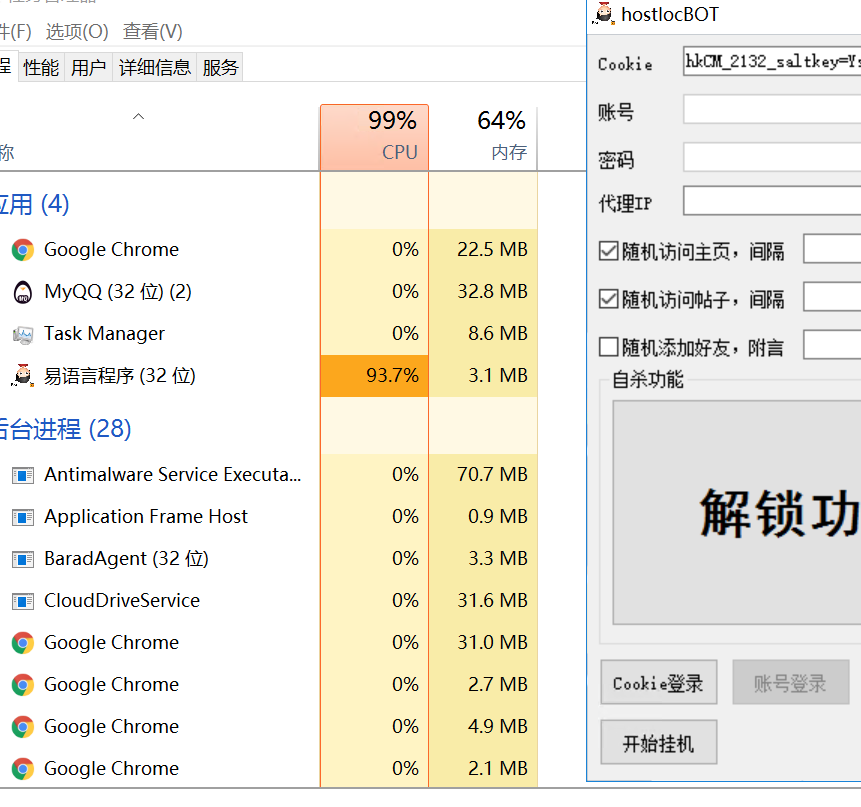Uncheck 随机访问主页 checkbox
861x807 pixels.
608,251
